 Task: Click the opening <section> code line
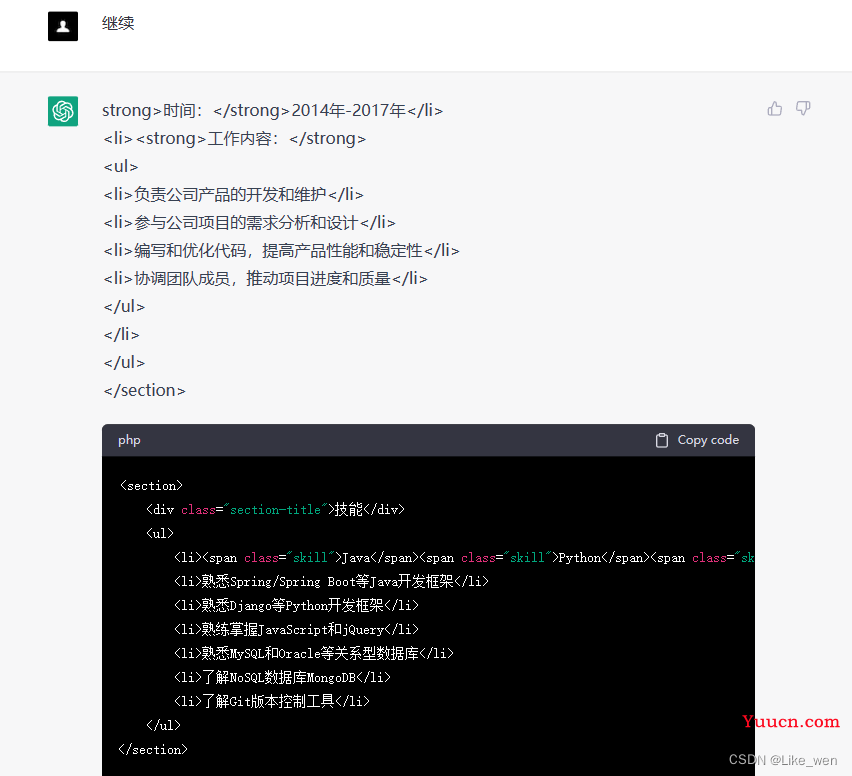[151, 486]
